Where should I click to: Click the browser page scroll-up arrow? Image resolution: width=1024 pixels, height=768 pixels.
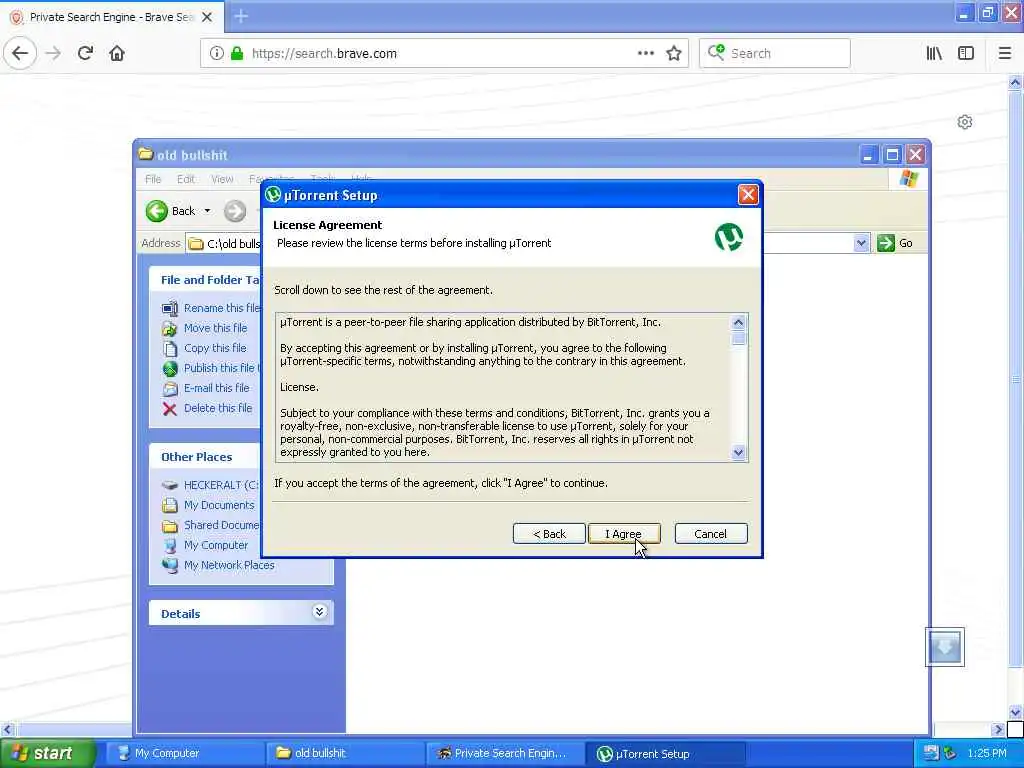(1015, 82)
